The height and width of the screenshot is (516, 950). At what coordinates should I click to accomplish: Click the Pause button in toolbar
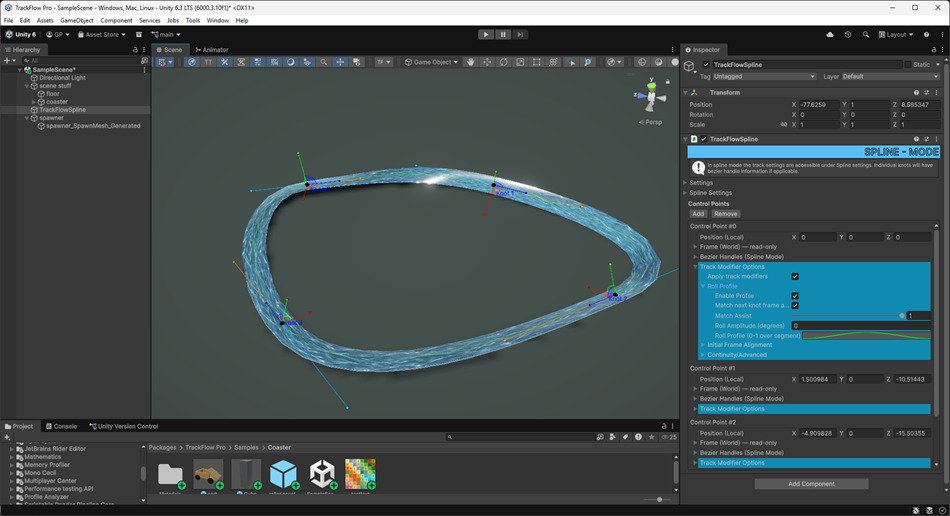pyautogui.click(x=503, y=34)
